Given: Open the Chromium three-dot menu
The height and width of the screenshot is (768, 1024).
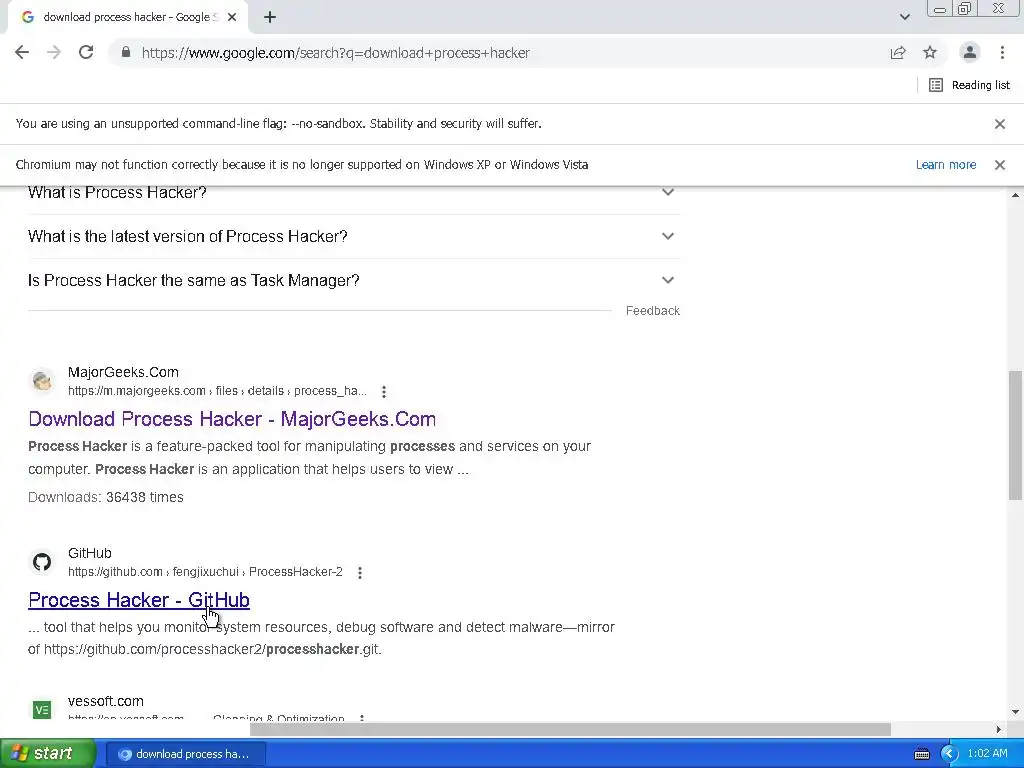Looking at the screenshot, I should (x=1002, y=53).
